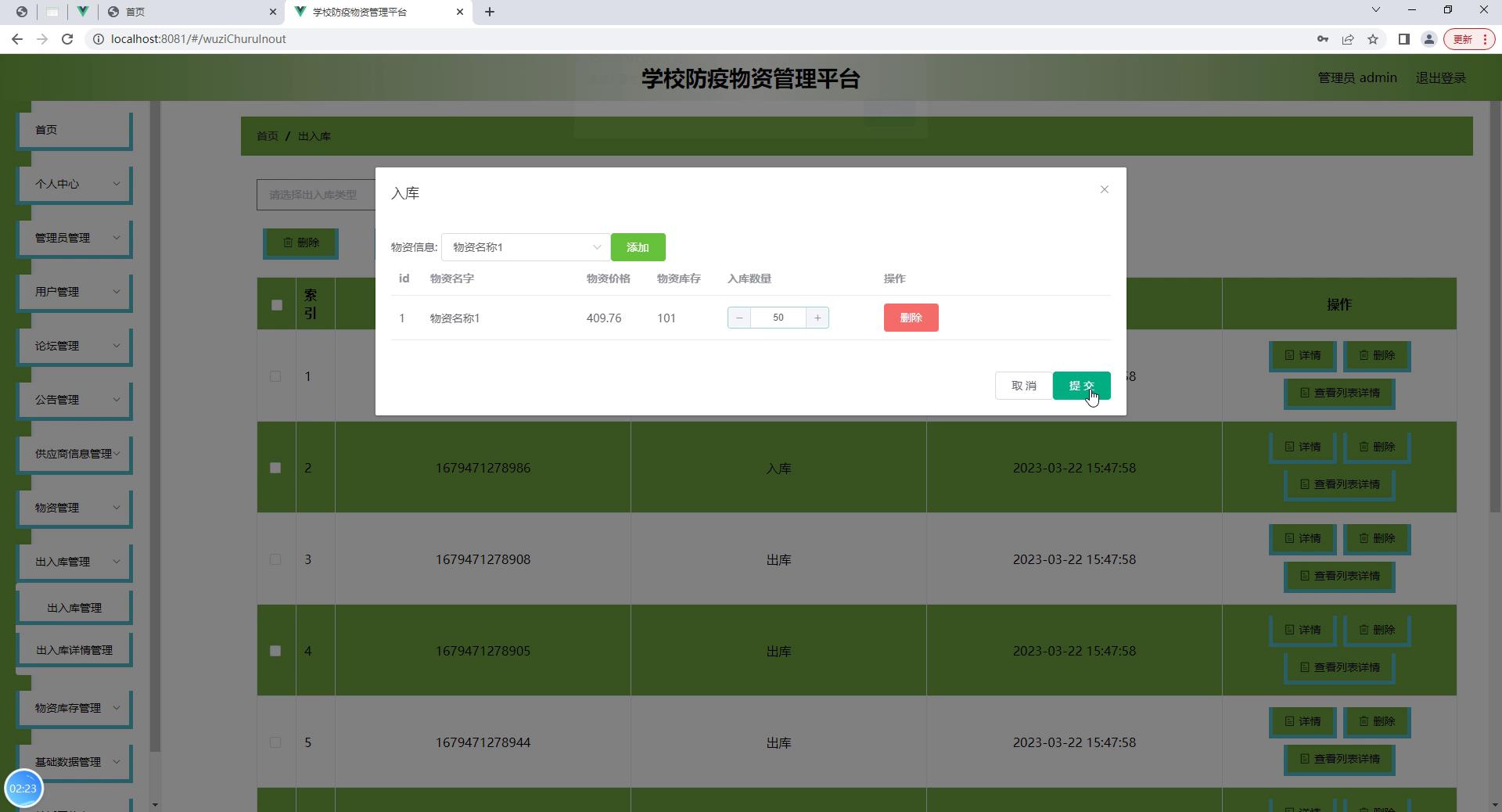Click 删除 button in row 2
1502x812 pixels.
pyautogui.click(x=1377, y=447)
